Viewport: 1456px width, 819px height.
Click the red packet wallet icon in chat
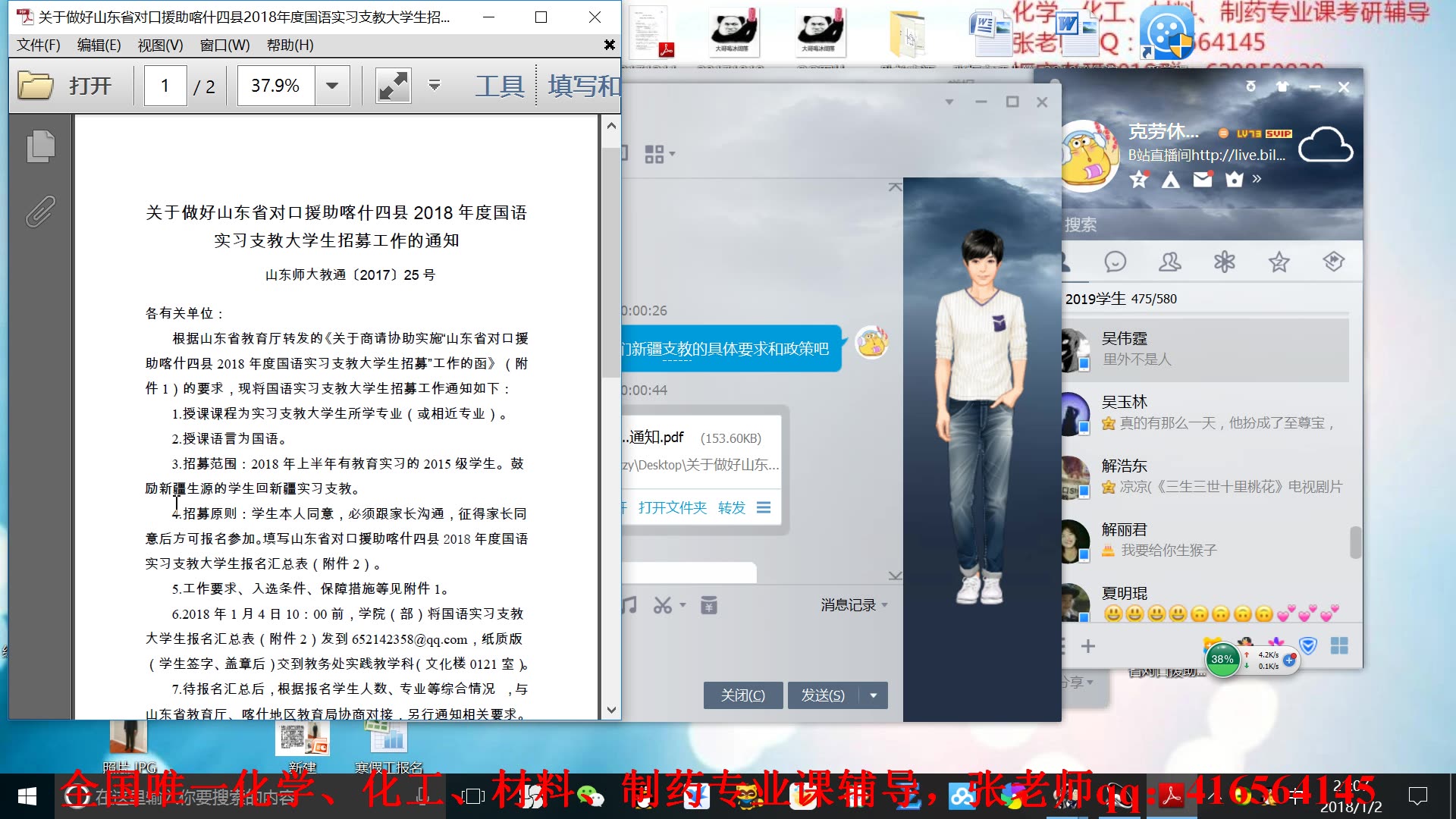tap(709, 605)
